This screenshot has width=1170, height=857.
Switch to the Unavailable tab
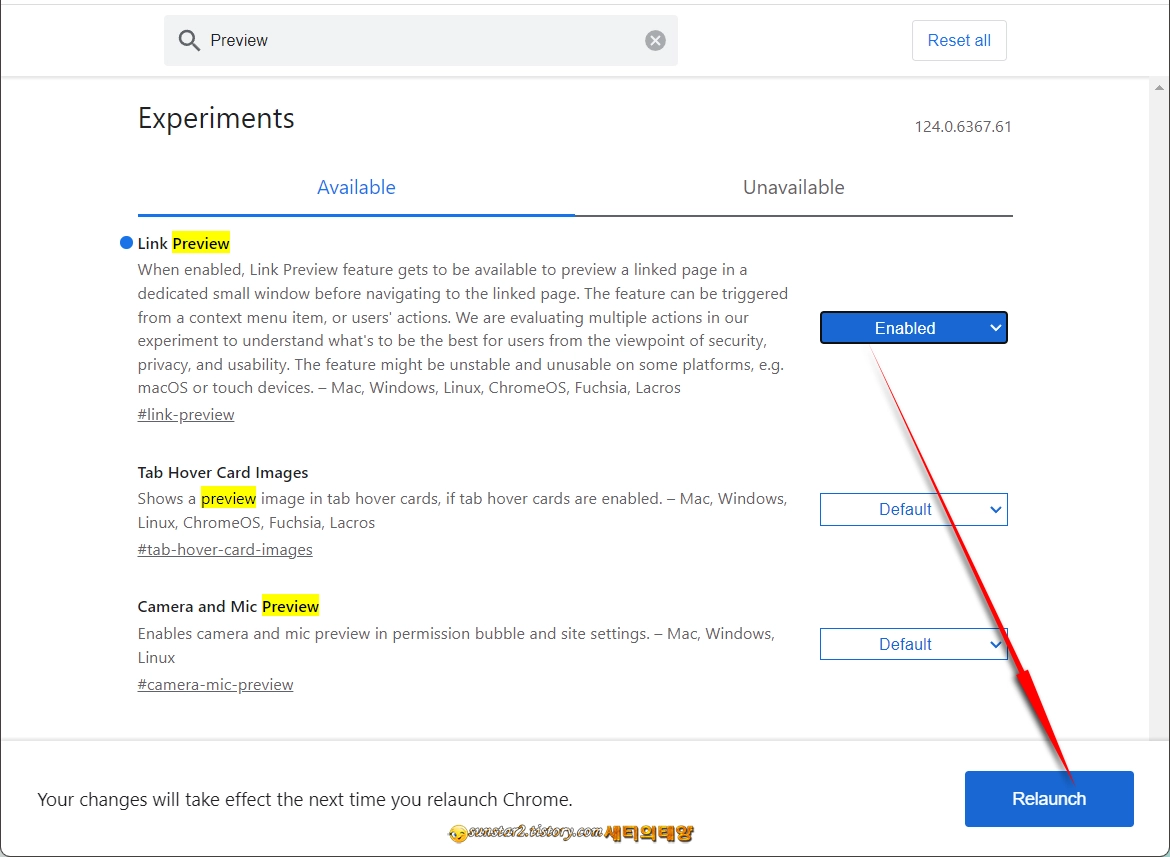coord(793,187)
